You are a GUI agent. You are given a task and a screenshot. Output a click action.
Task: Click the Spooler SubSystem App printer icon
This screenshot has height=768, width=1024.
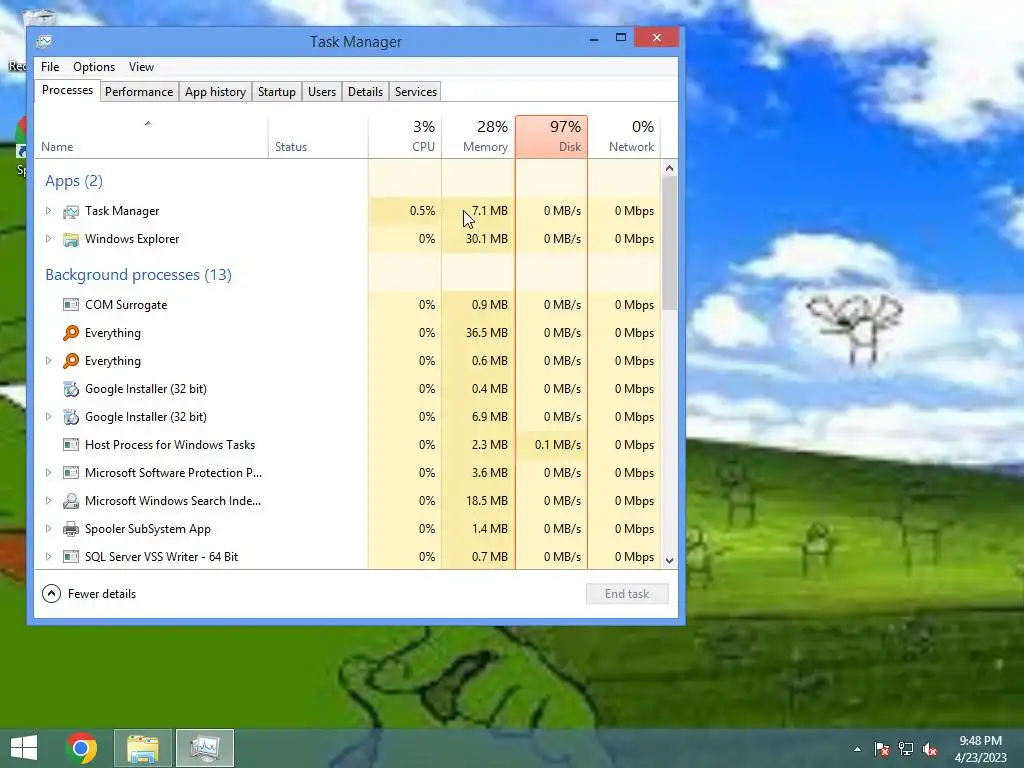coord(71,529)
